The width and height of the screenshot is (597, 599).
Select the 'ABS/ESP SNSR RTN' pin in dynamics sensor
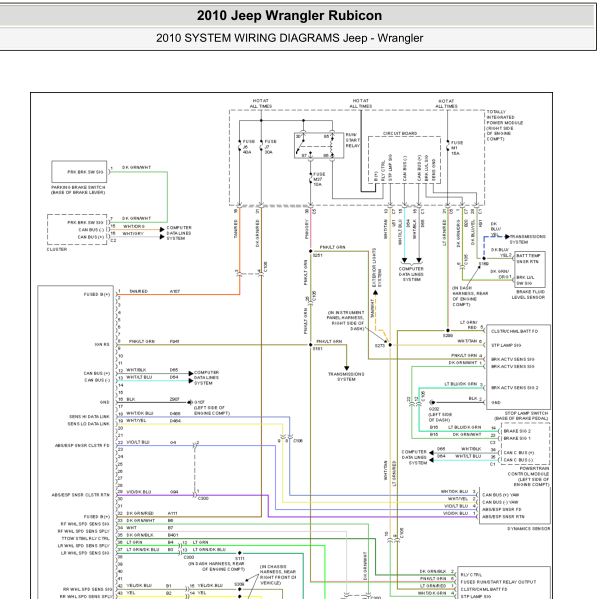tap(503, 516)
